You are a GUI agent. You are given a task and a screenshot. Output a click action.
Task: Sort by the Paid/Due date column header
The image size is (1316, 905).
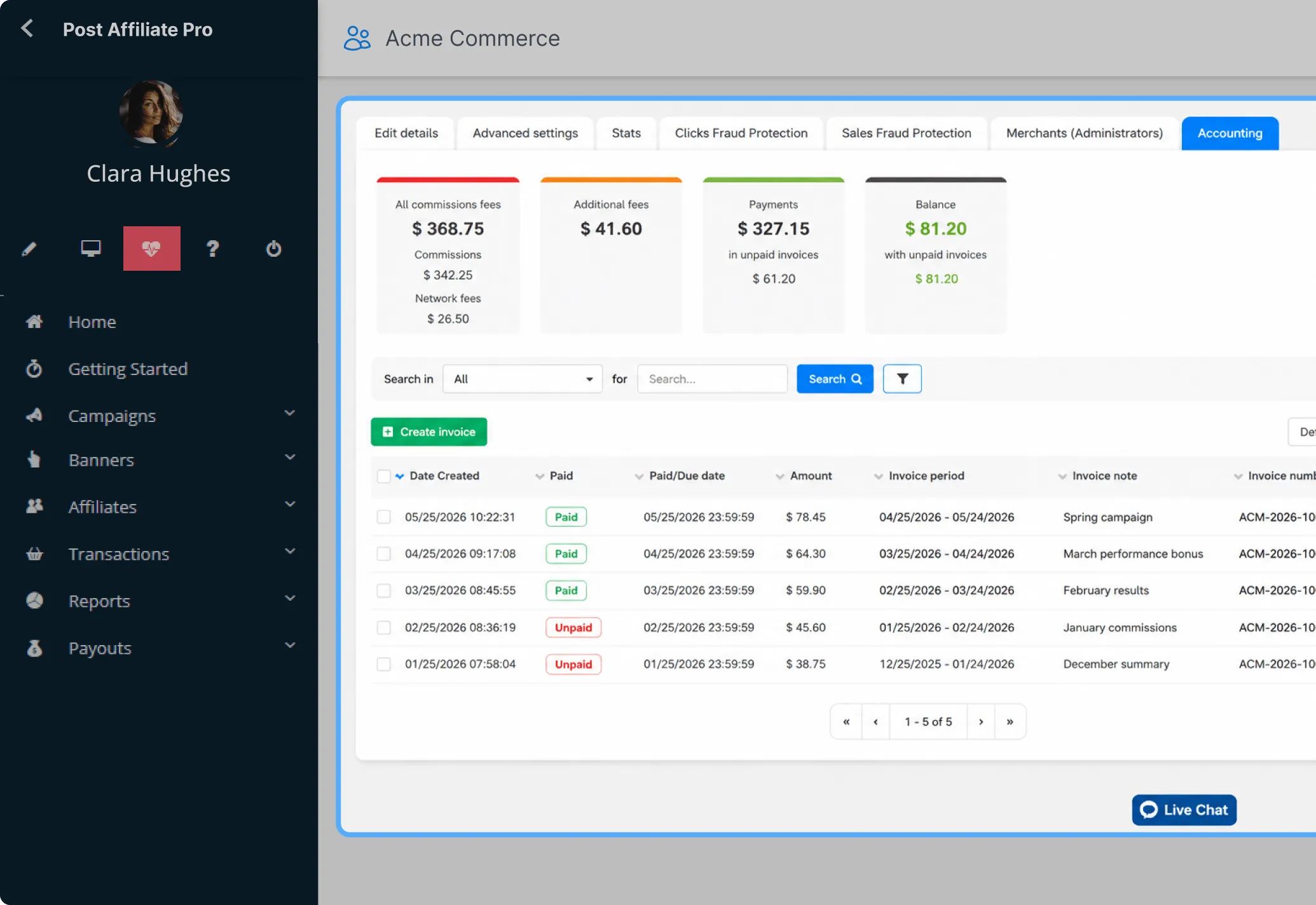pos(687,475)
